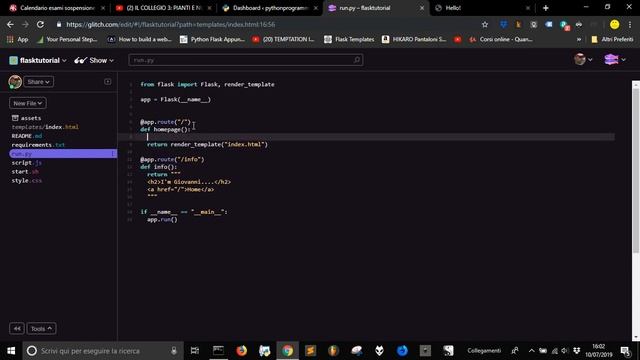Click the browser address bar
This screenshot has height=360, width=640.
tap(265, 24)
